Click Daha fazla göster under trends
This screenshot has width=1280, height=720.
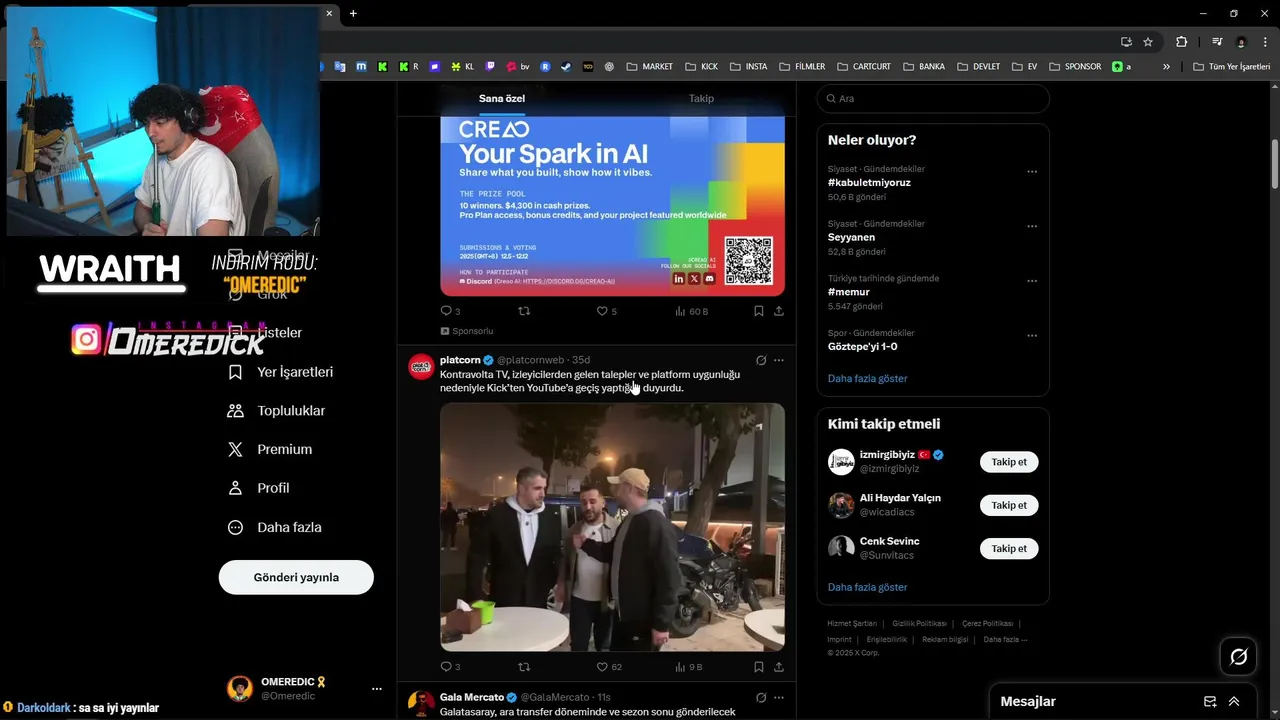click(x=868, y=379)
